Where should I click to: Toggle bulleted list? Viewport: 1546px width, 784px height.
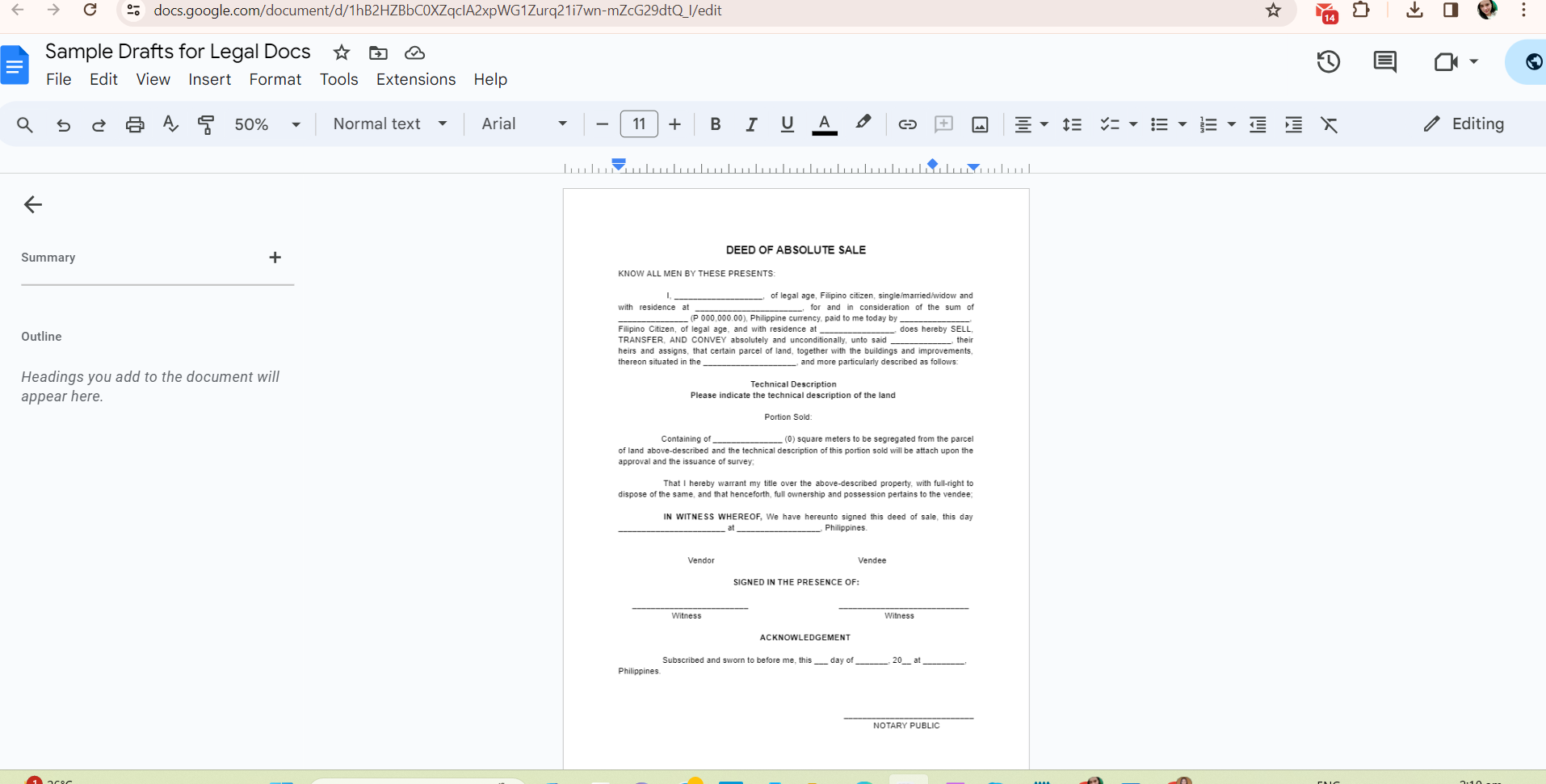coord(1159,124)
